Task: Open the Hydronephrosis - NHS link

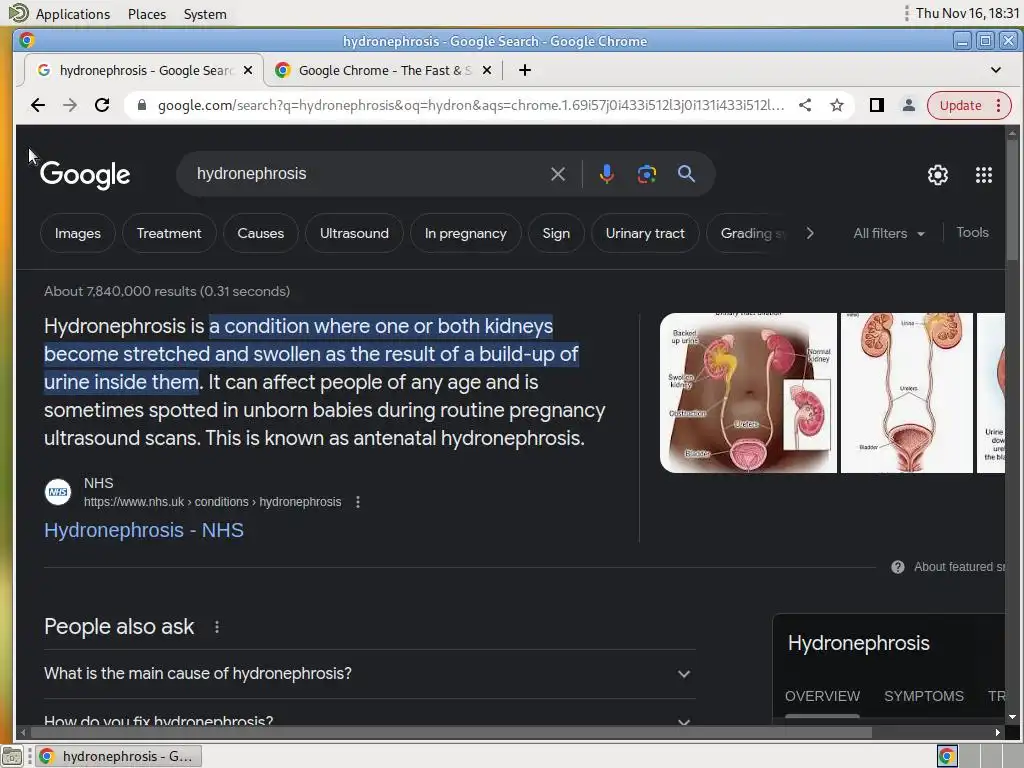Action: click(x=144, y=530)
